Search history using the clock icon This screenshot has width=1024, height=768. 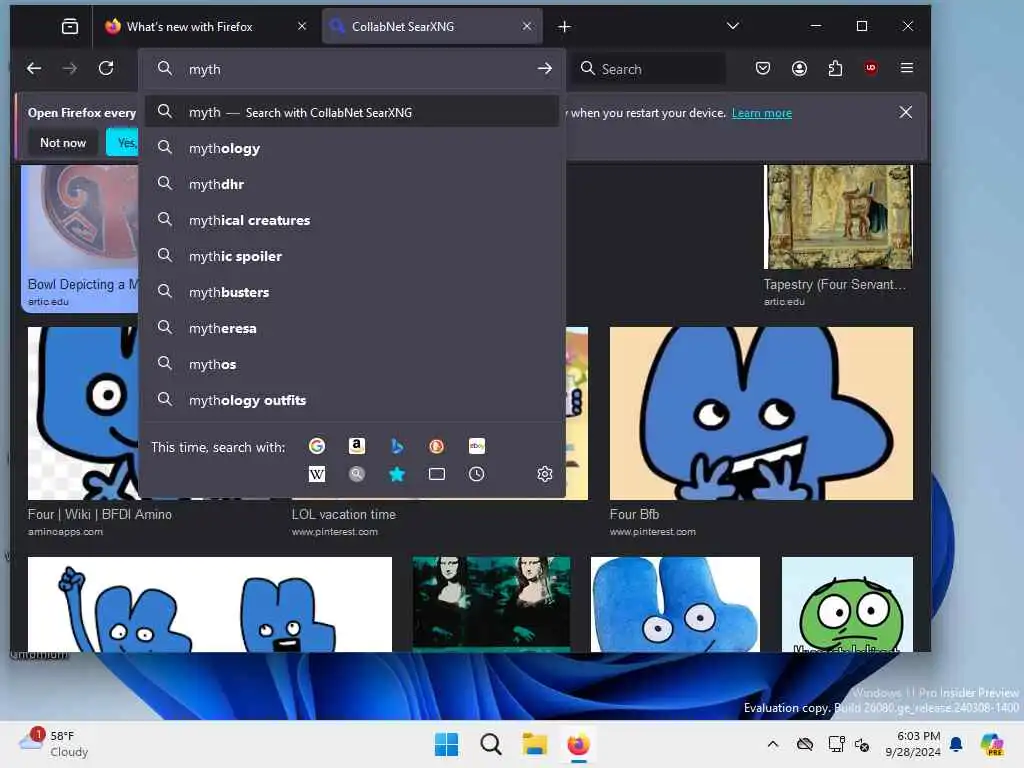point(477,474)
